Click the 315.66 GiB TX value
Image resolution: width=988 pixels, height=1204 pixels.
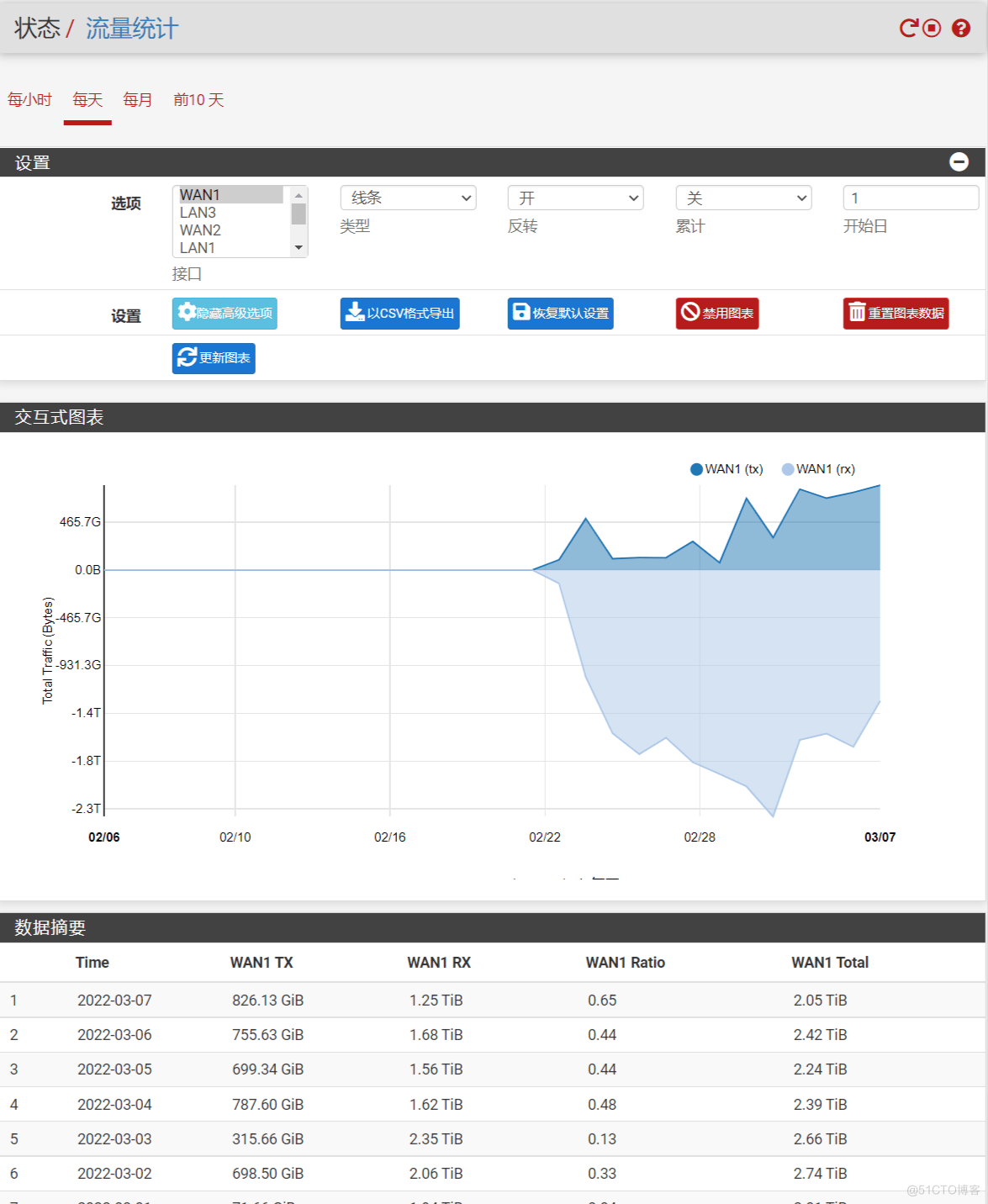tap(268, 1139)
